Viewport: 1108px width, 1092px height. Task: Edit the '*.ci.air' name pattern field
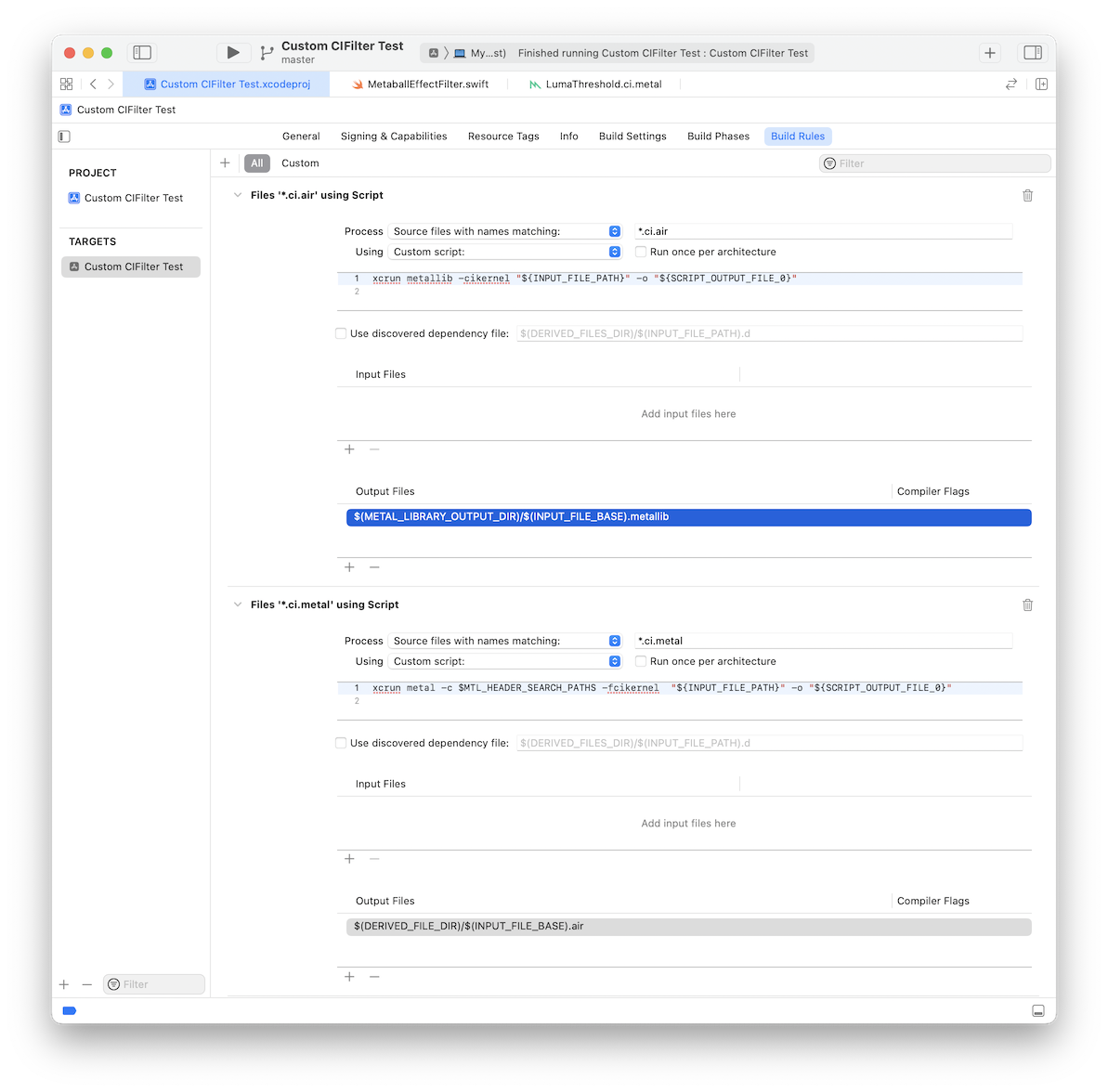pos(823,231)
